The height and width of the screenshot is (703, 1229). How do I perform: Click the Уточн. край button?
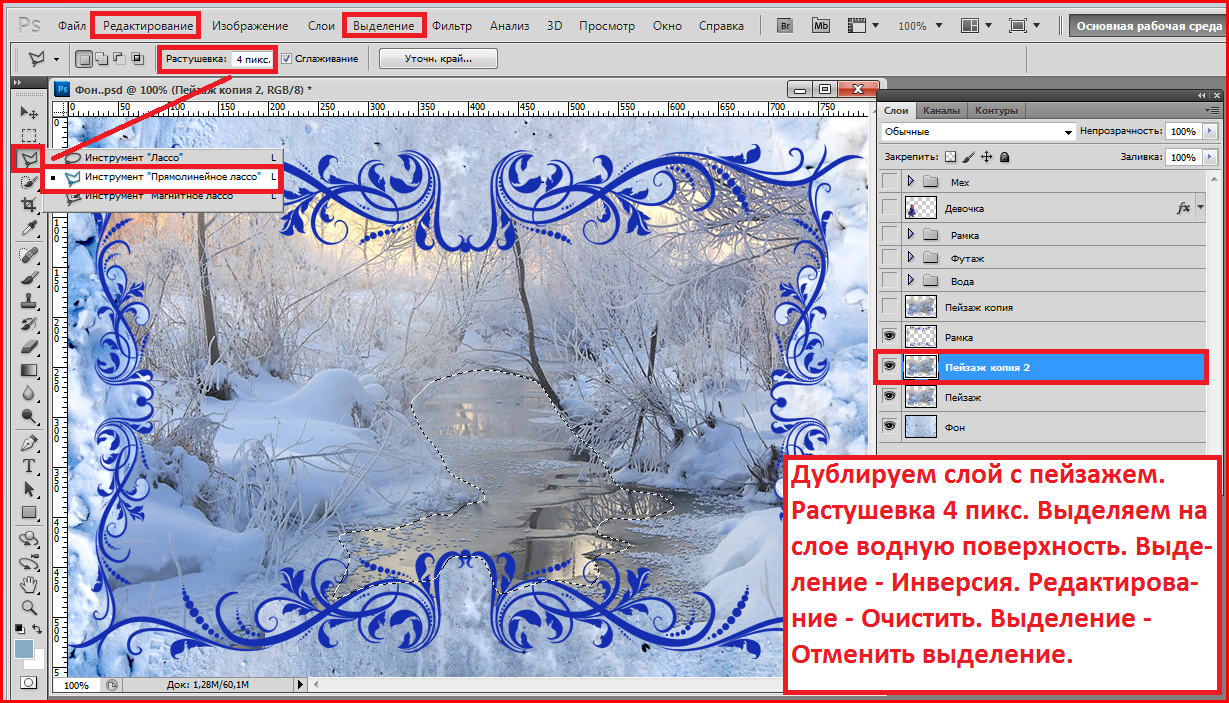438,59
